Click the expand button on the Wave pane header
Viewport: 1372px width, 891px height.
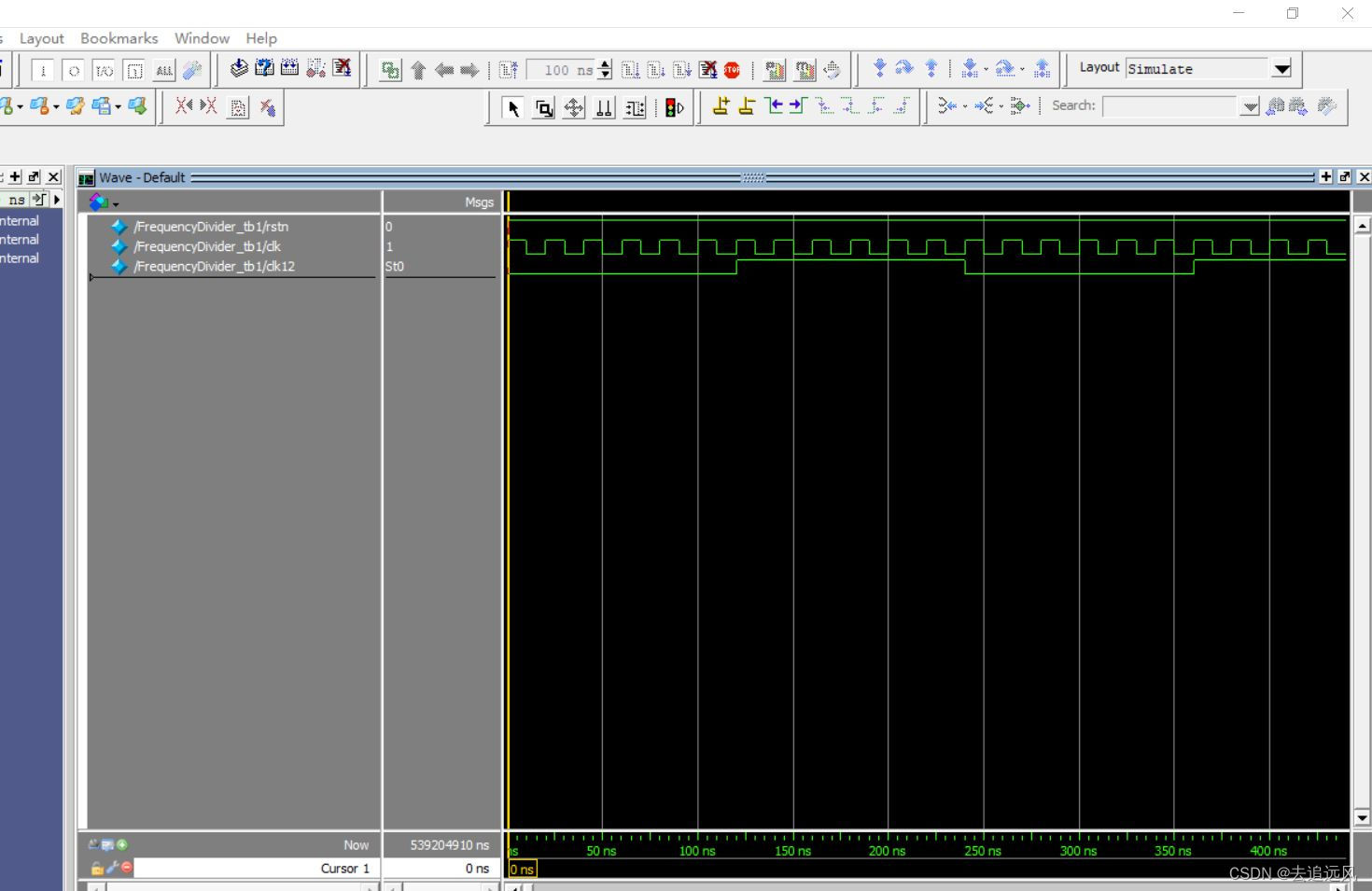point(1345,176)
